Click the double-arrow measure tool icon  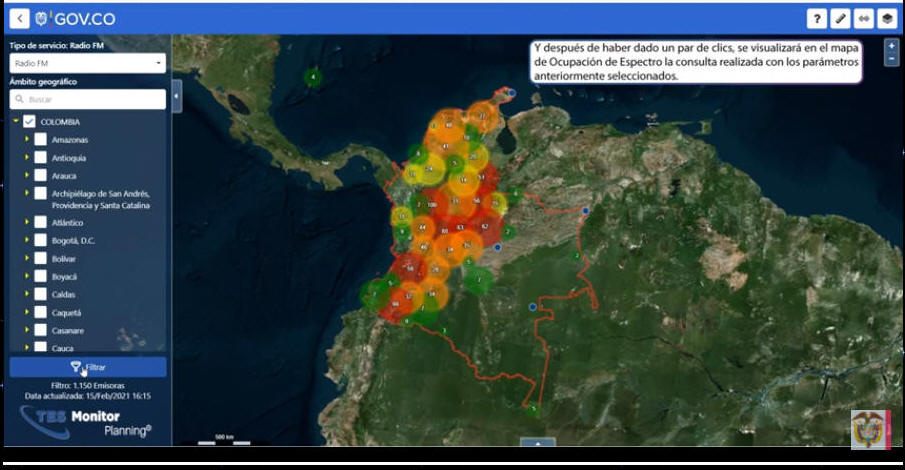click(863, 19)
